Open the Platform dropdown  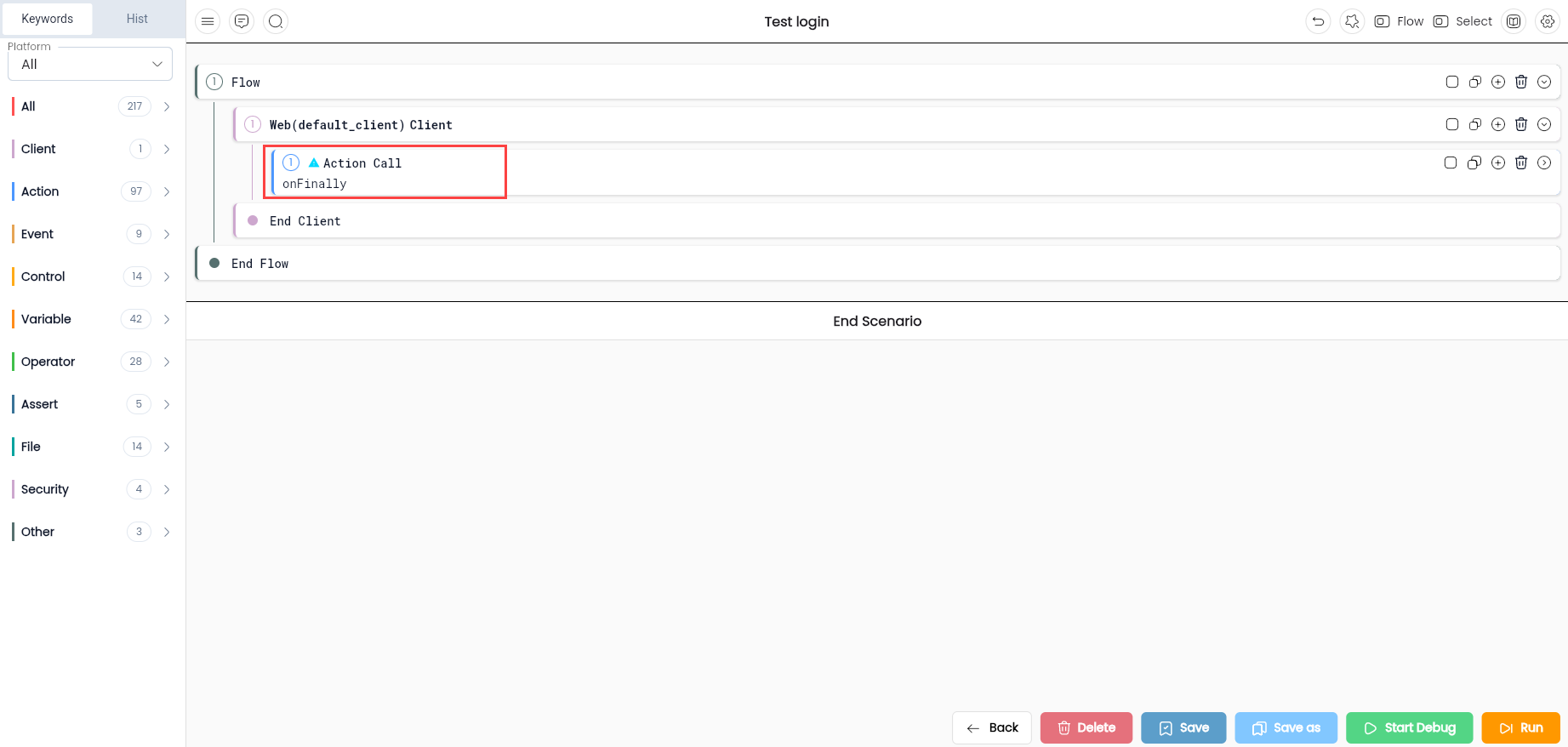[x=90, y=64]
